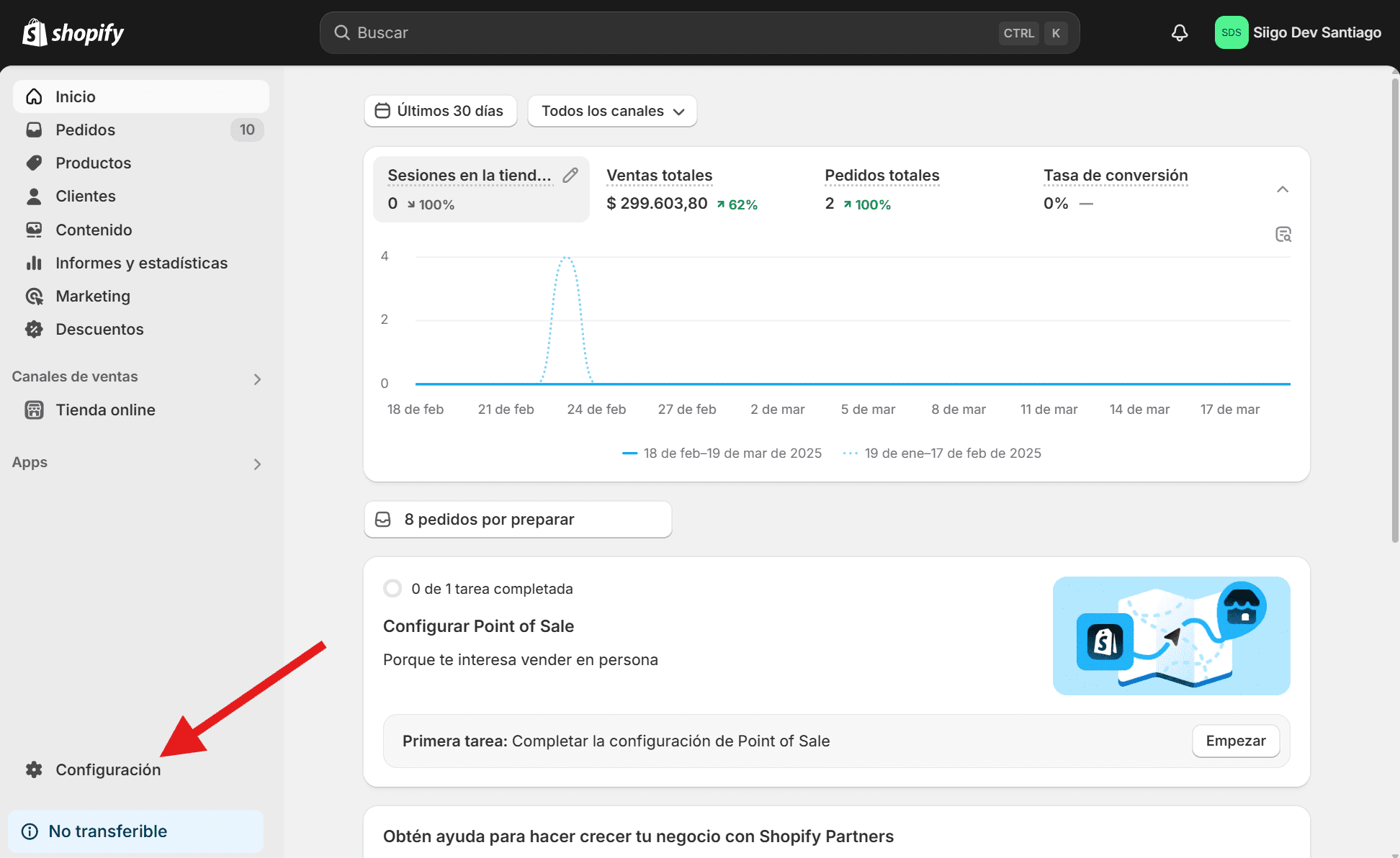Click the Pedidos inbox icon
Image resolution: width=1400 pixels, height=858 pixels.
point(34,130)
